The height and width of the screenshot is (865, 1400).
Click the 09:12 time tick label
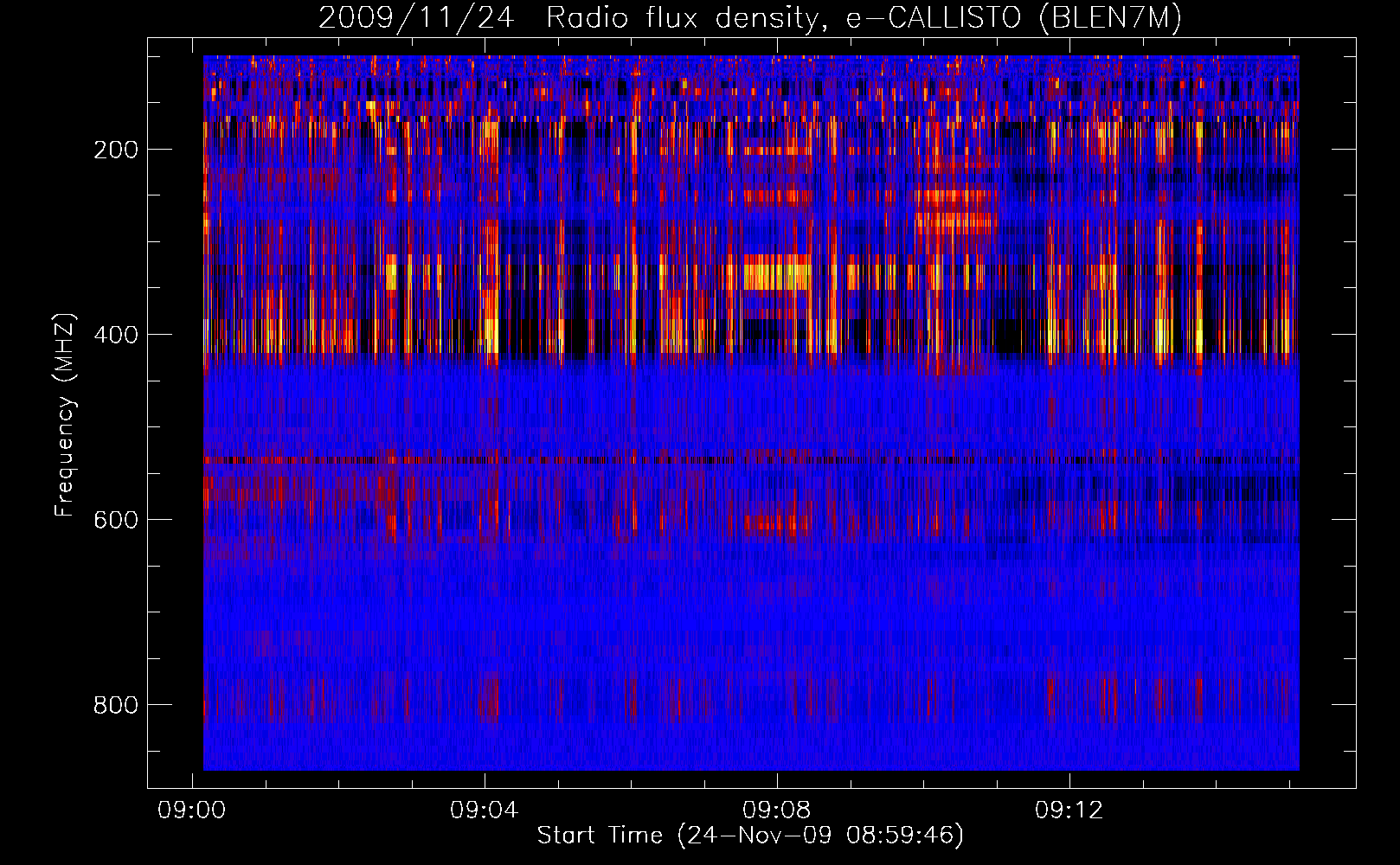1069,810
